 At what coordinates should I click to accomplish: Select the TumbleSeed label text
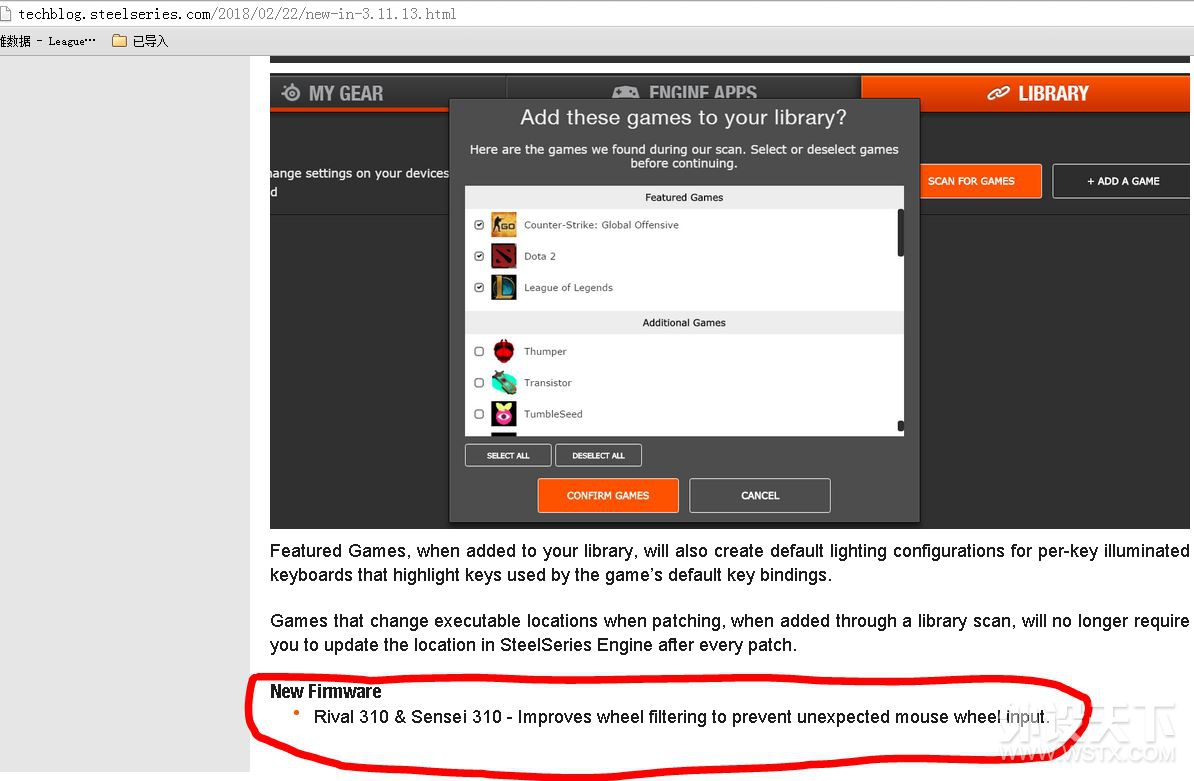tap(553, 413)
